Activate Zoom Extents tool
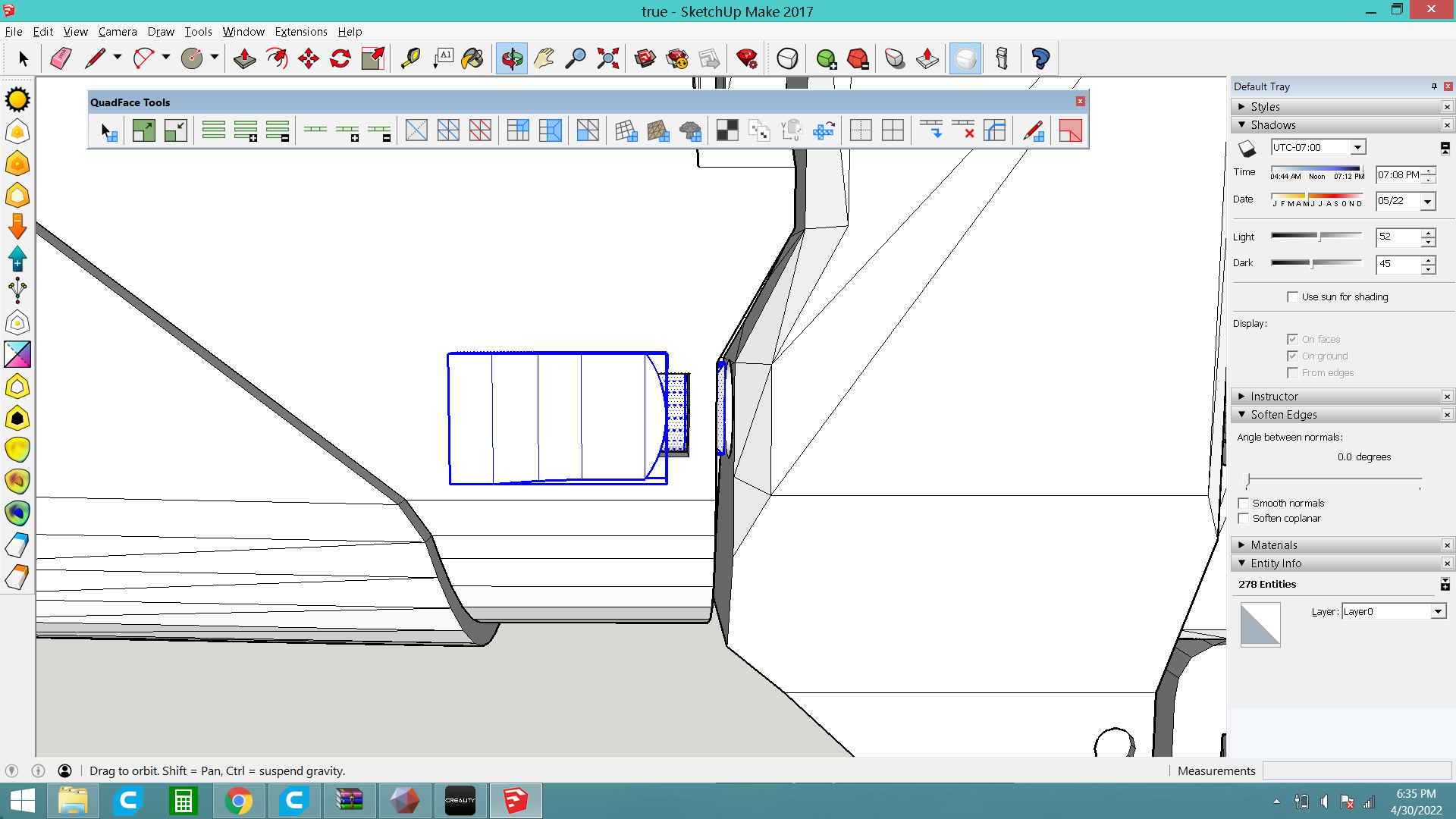This screenshot has height=819, width=1456. pyautogui.click(x=607, y=58)
